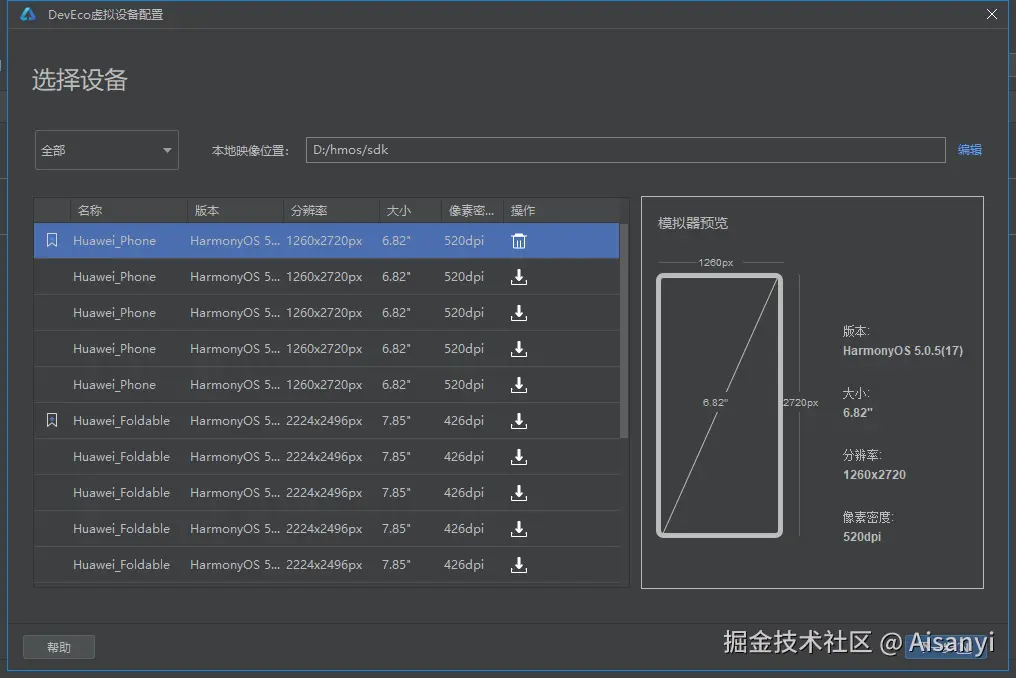Select the bookmarked Huawei_Foldable row name

121,421
